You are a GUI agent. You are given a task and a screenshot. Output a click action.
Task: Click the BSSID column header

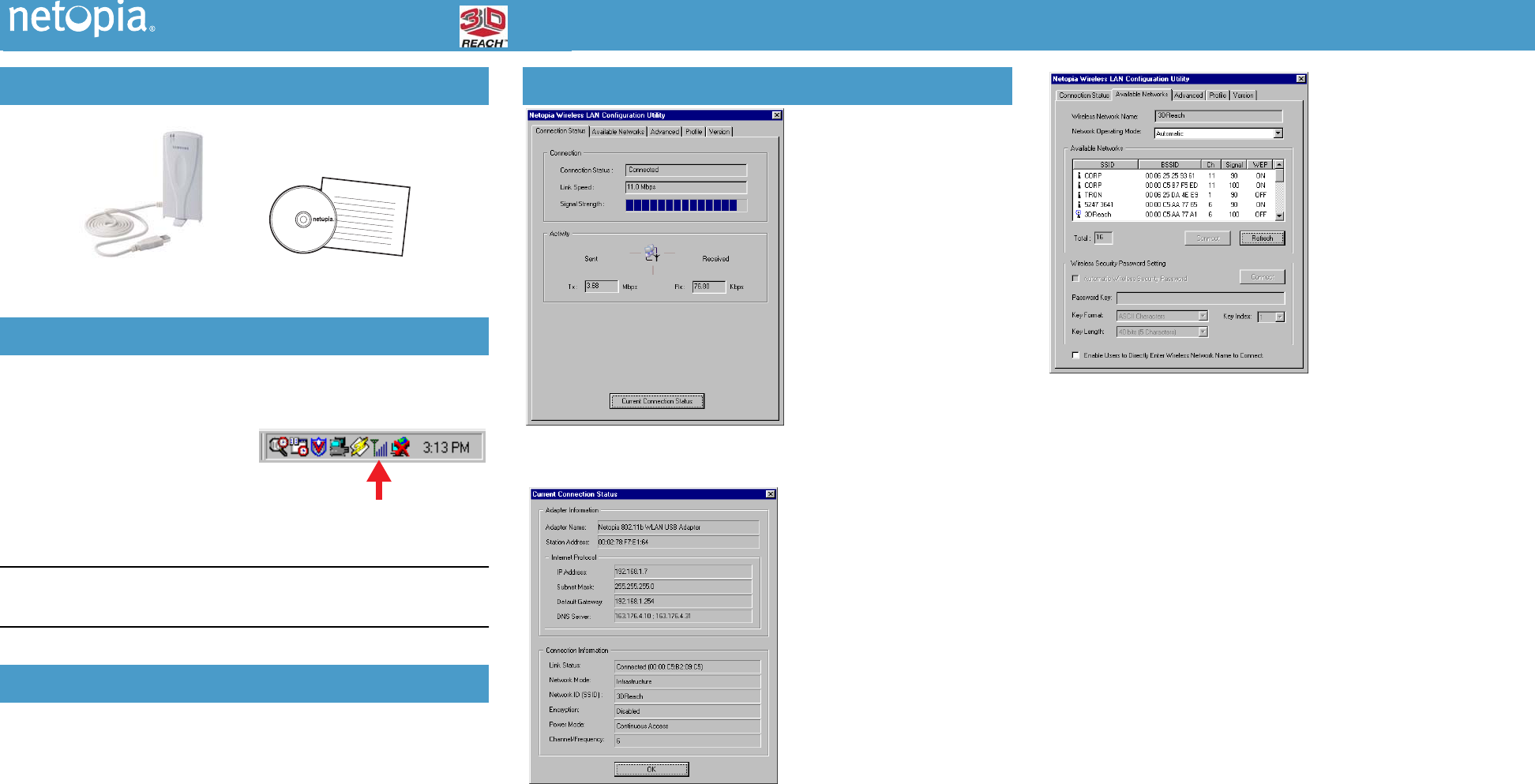tap(1169, 165)
